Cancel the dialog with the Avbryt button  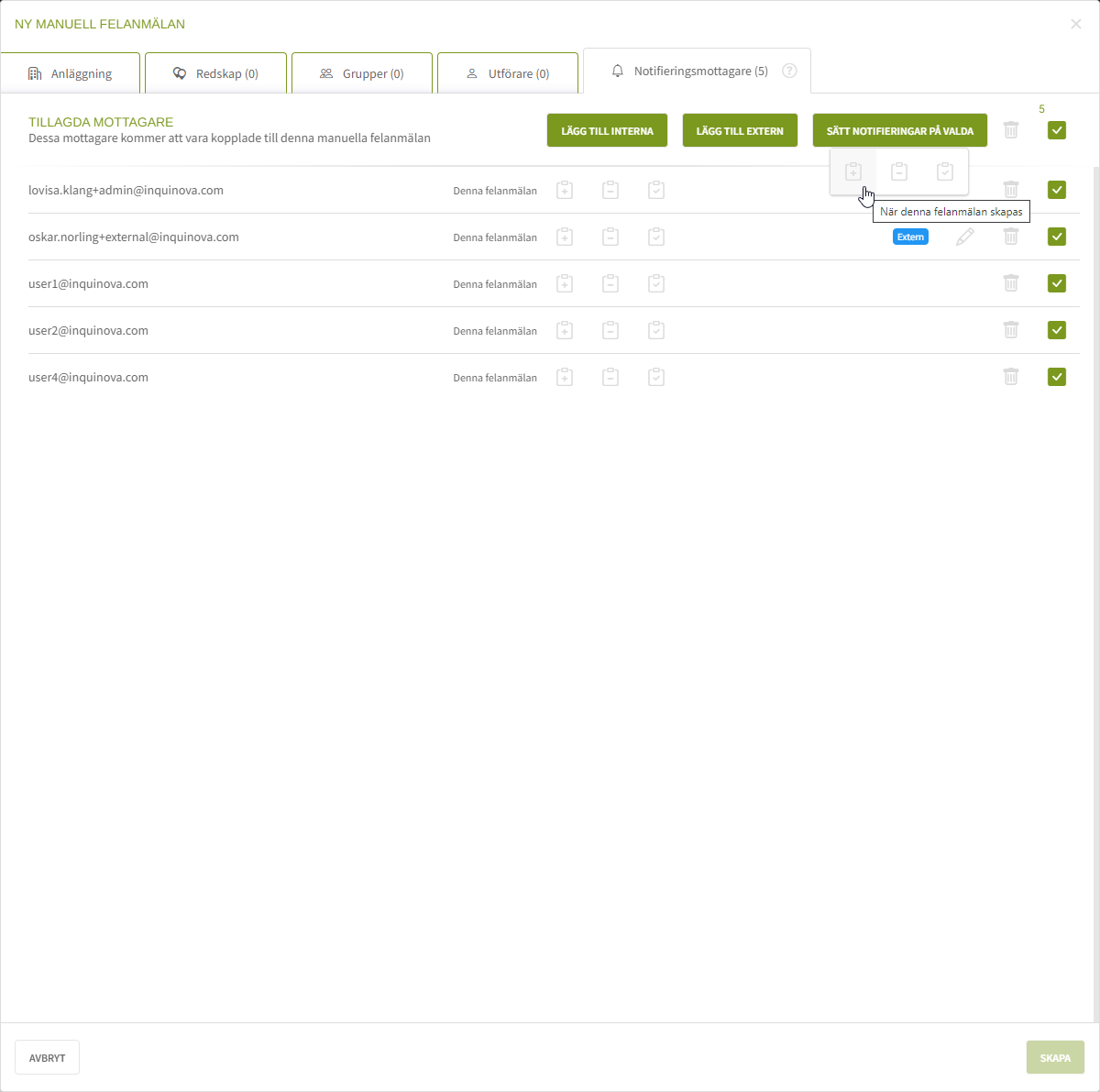pyautogui.click(x=47, y=1057)
